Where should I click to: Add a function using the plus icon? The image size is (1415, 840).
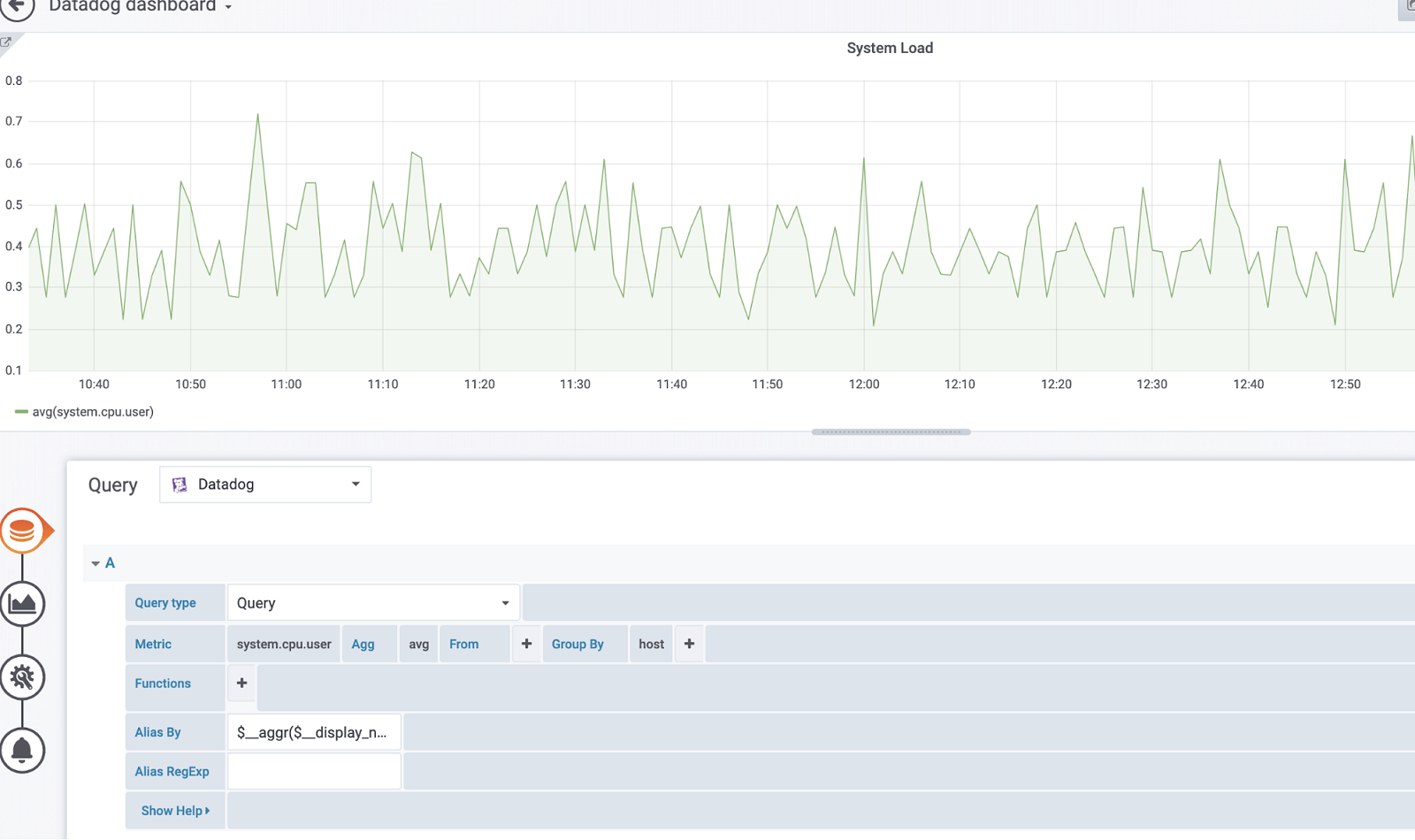point(241,683)
